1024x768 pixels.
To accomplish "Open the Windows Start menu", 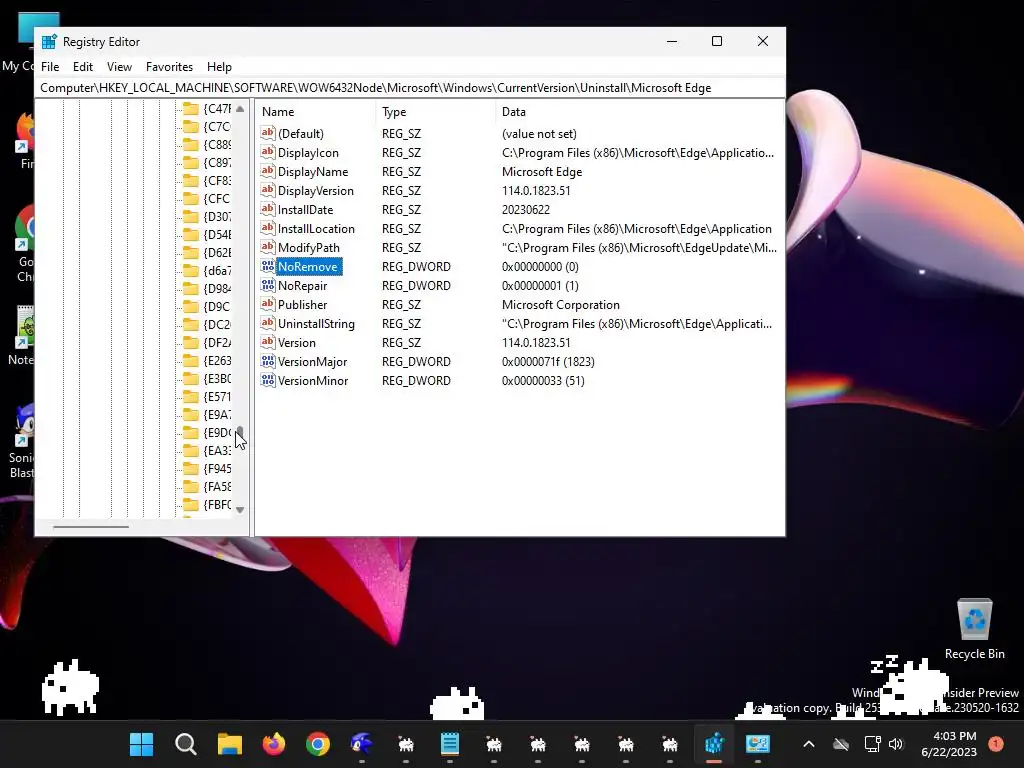I will (141, 744).
